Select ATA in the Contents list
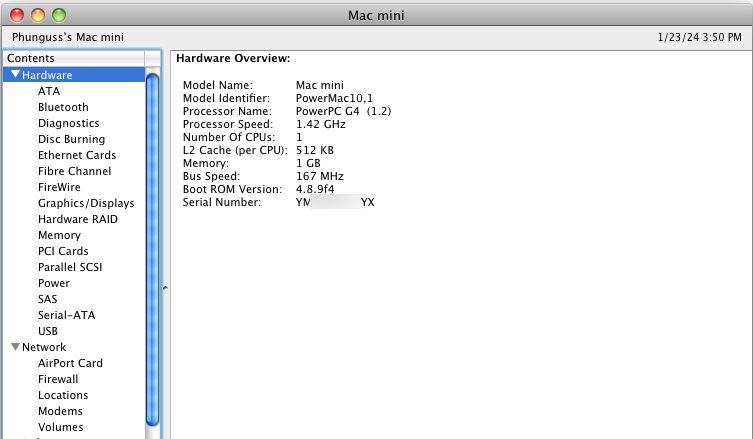753x439 pixels. click(x=49, y=91)
